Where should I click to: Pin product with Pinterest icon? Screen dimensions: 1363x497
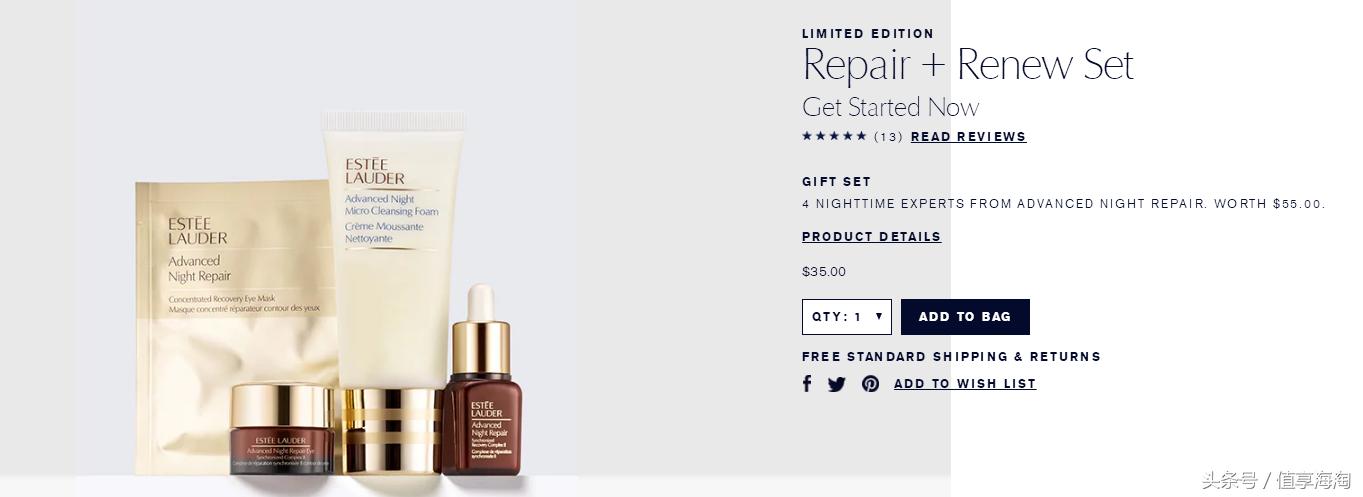[x=871, y=384]
